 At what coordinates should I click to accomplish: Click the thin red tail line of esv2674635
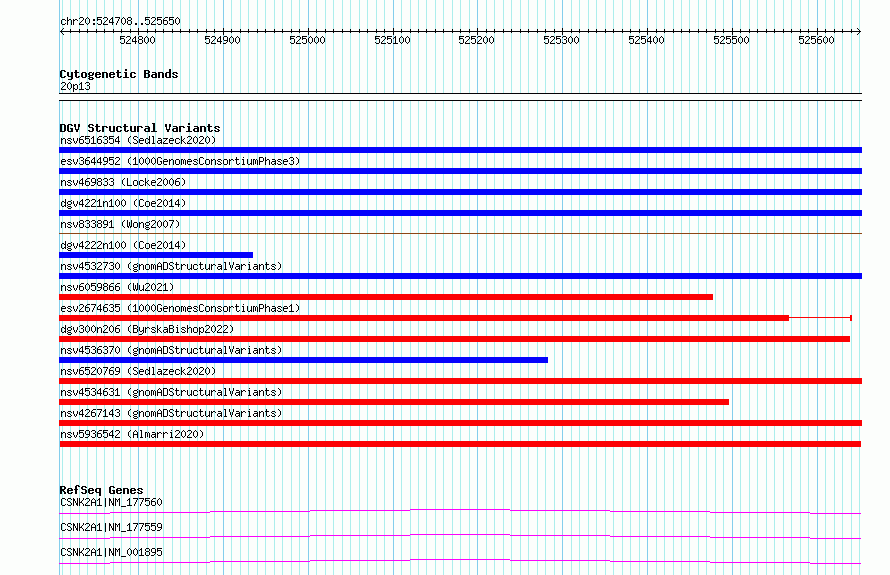tap(820, 318)
